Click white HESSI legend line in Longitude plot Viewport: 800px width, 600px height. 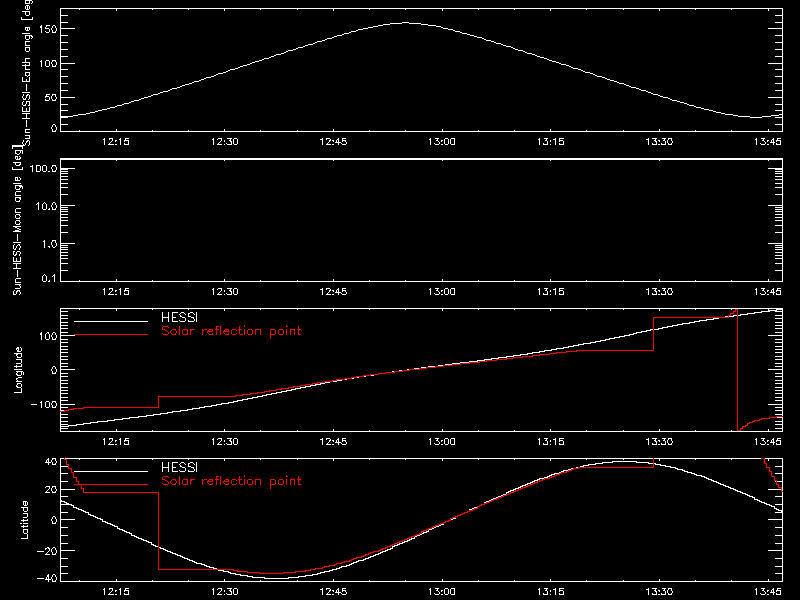111,321
